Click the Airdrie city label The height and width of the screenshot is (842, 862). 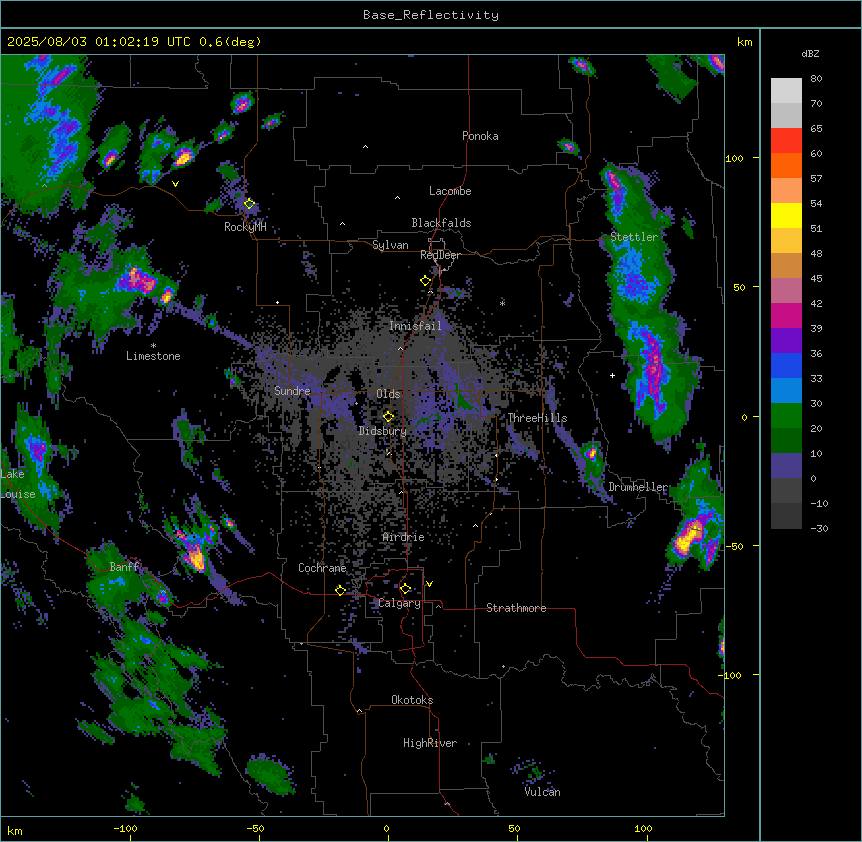point(404,537)
